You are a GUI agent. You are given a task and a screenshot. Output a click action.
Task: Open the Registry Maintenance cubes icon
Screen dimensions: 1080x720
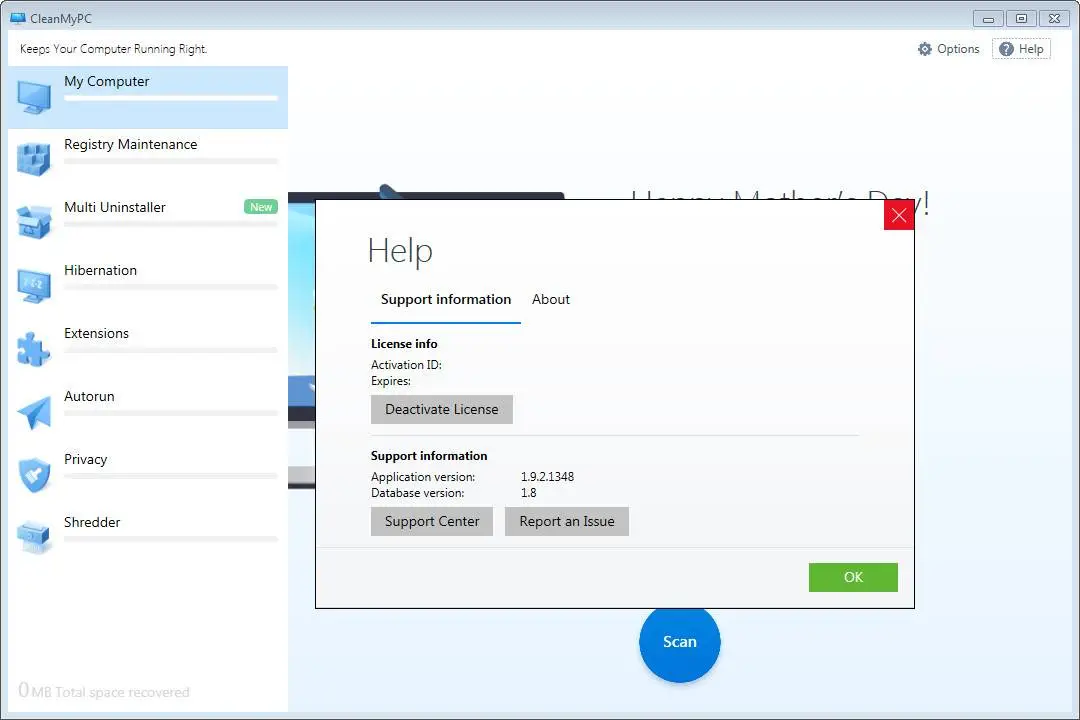coord(34,159)
